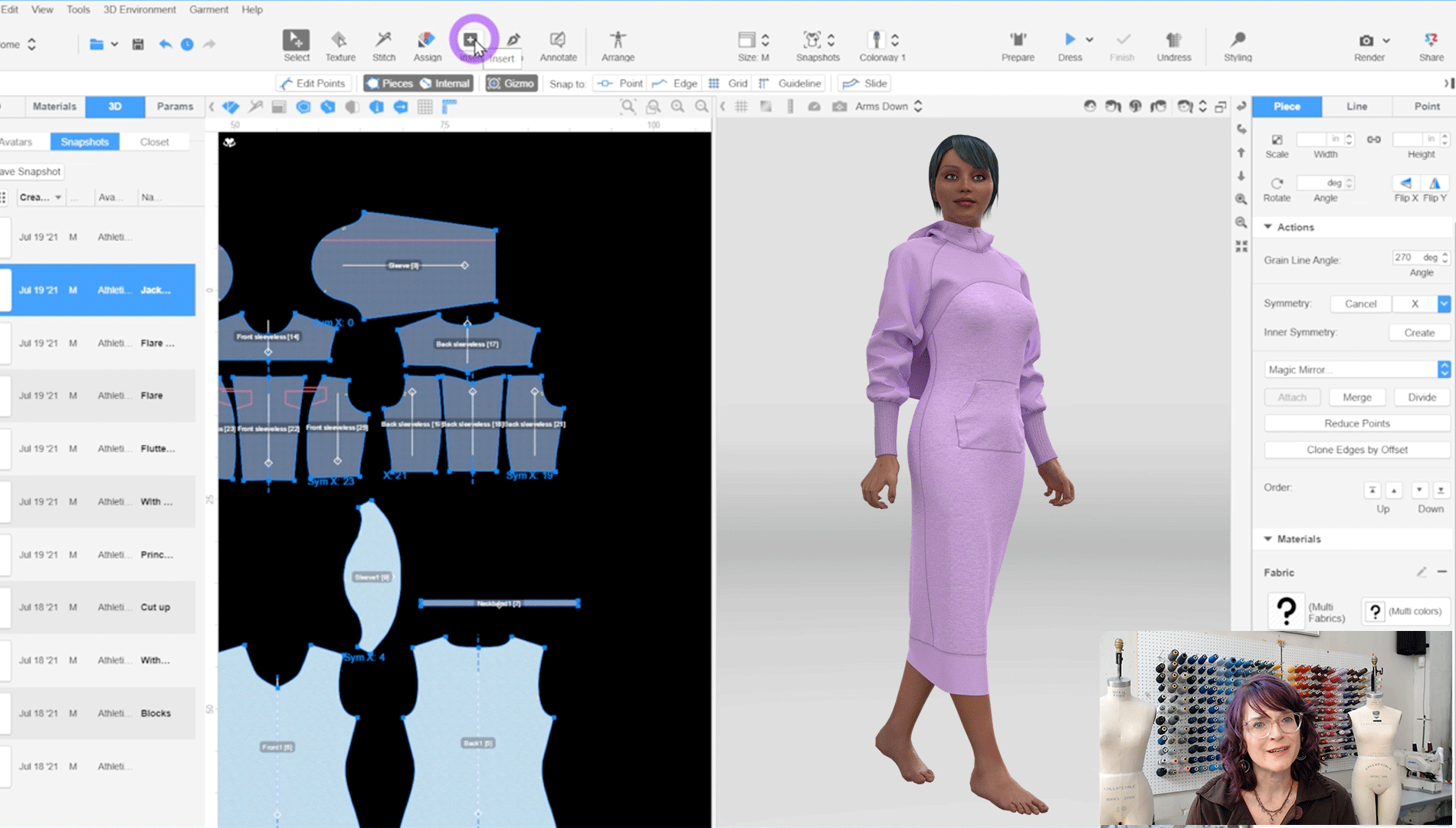Switch to the Line tab

tap(1356, 107)
